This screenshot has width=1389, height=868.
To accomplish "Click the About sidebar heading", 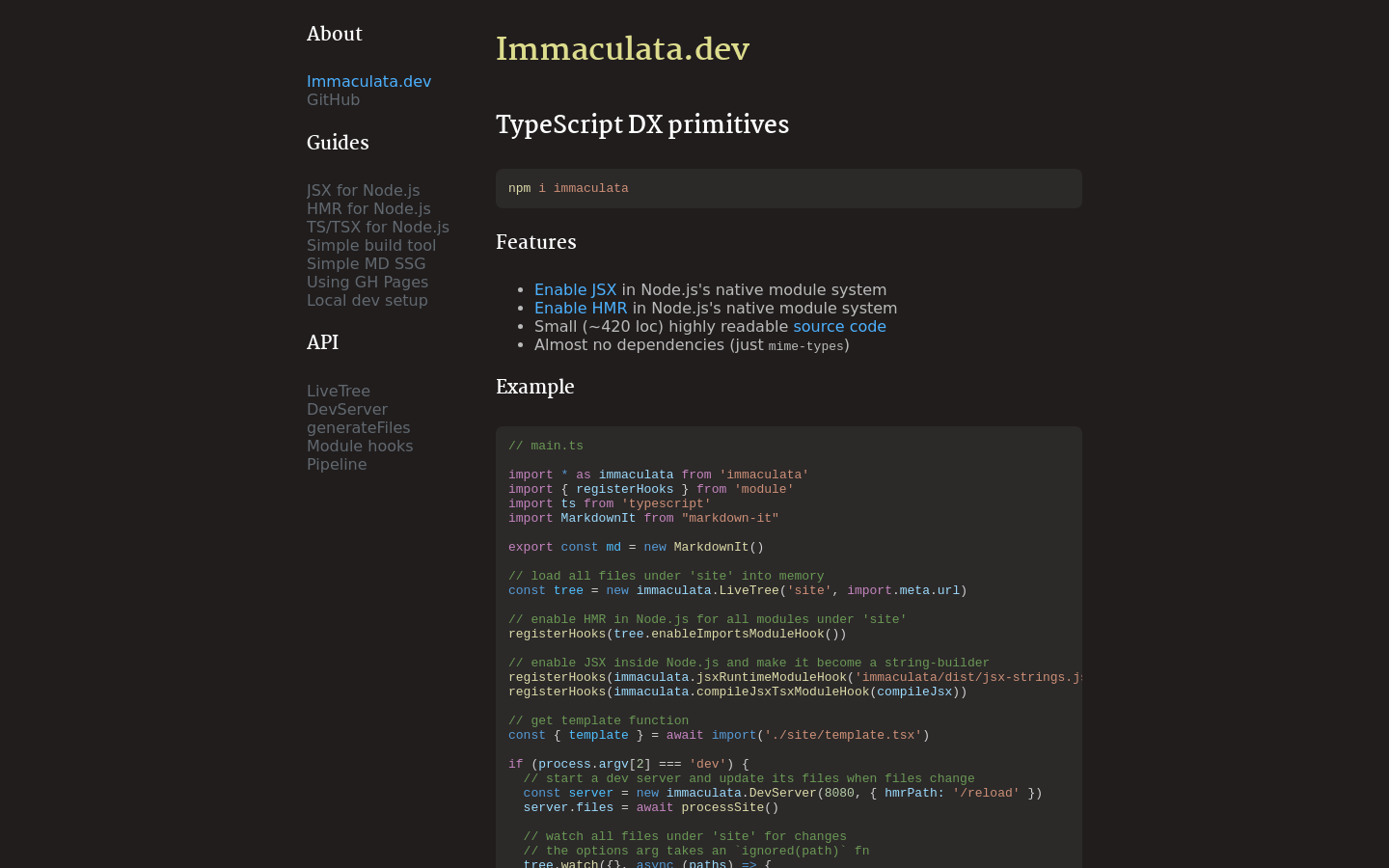I will (x=335, y=35).
